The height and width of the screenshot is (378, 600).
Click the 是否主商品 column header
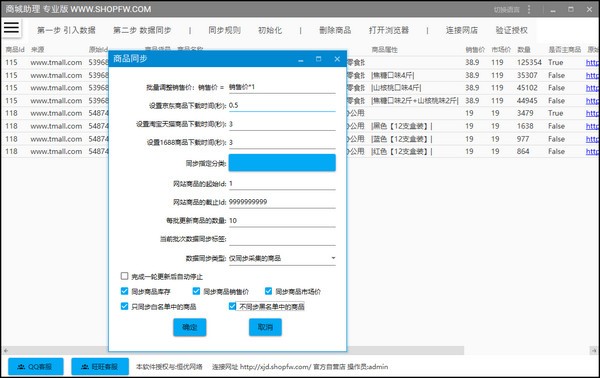564,50
